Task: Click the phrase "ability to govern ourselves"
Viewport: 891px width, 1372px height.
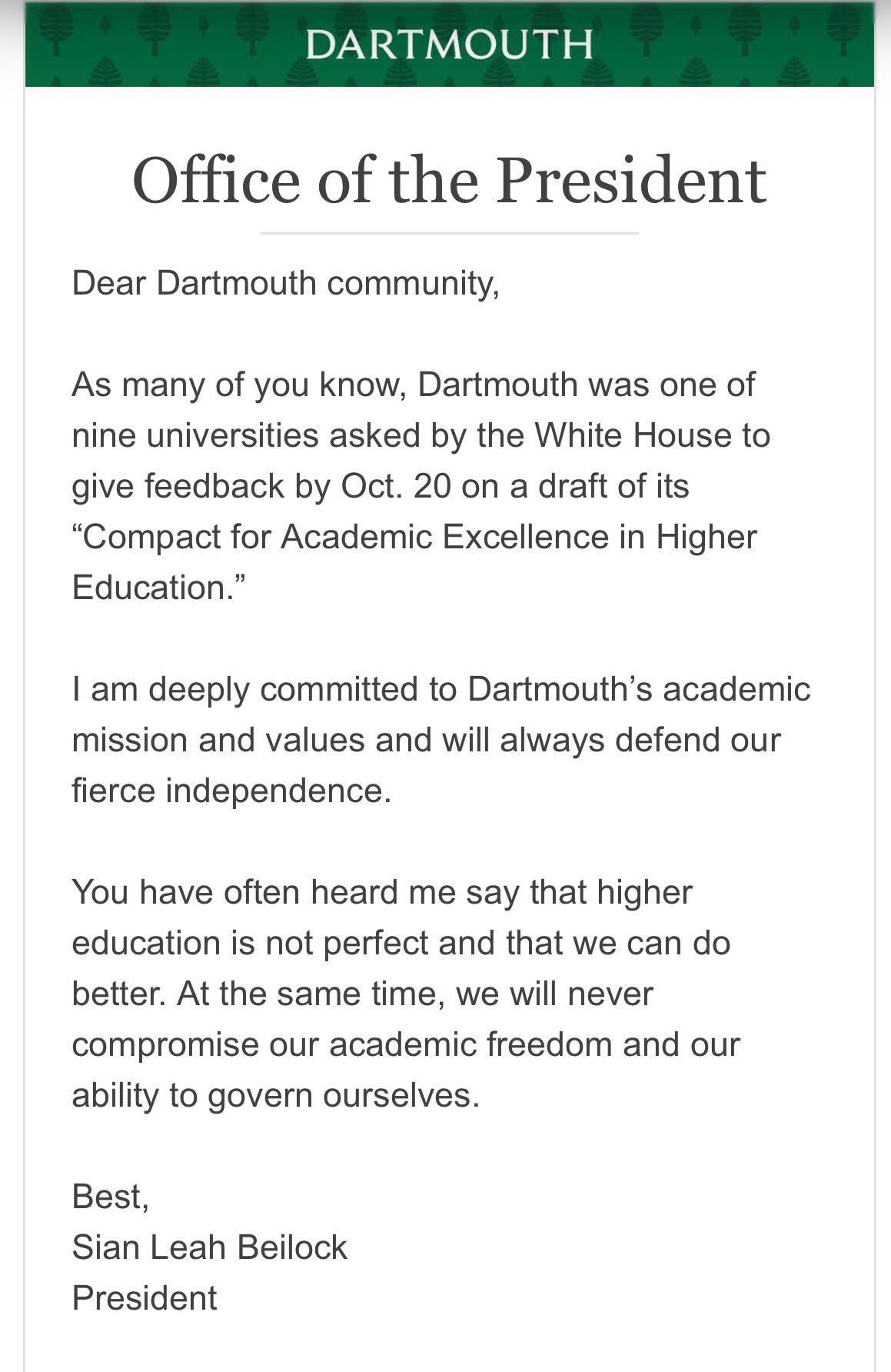Action: pos(274,1095)
